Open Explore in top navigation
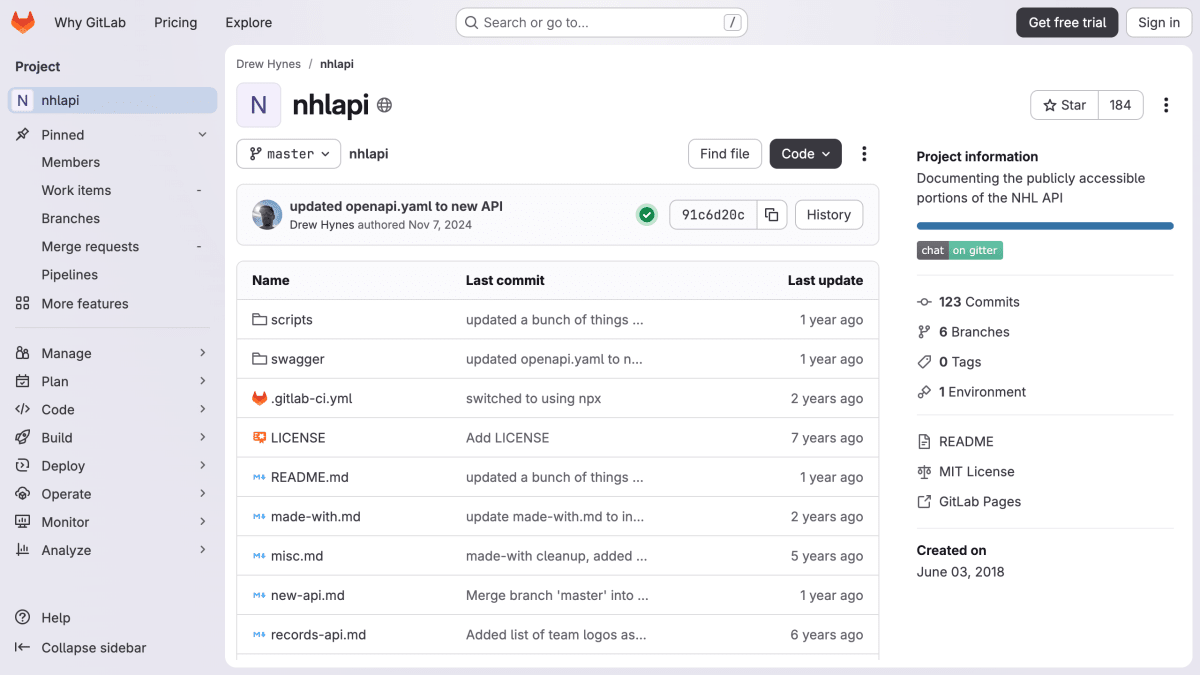The image size is (1200, 675). pos(249,22)
